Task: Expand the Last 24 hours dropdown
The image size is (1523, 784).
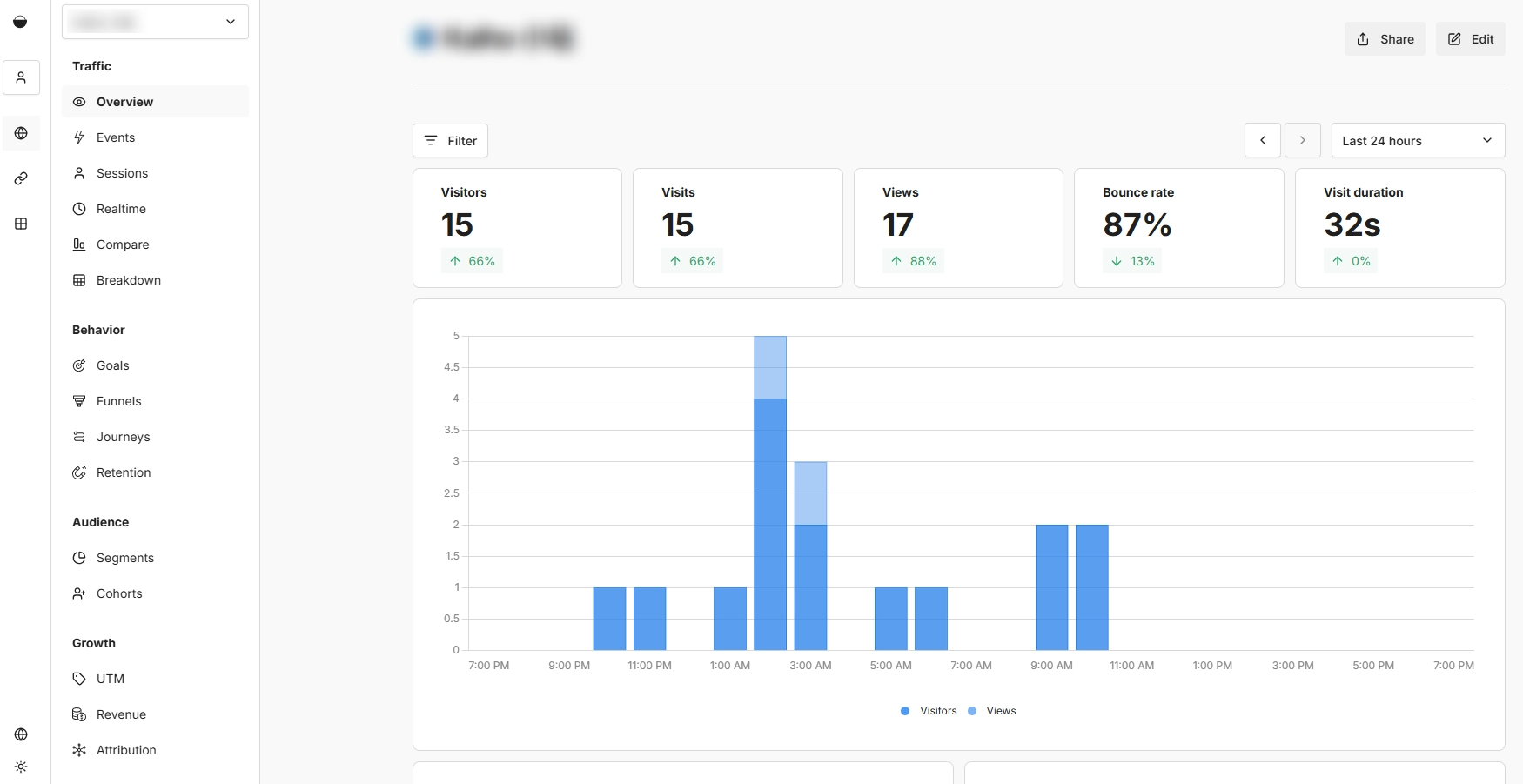Action: point(1417,141)
